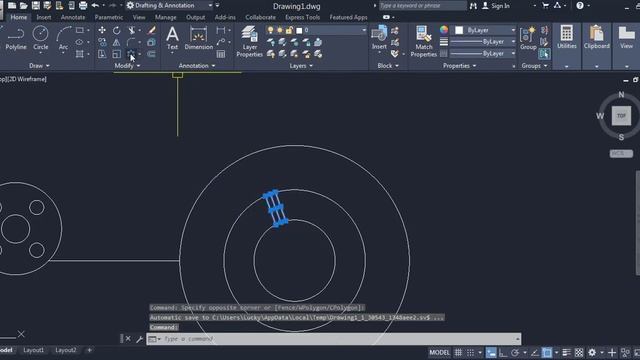
Task: Open the object color ByLayer swatch dropdown
Action: 486,30
